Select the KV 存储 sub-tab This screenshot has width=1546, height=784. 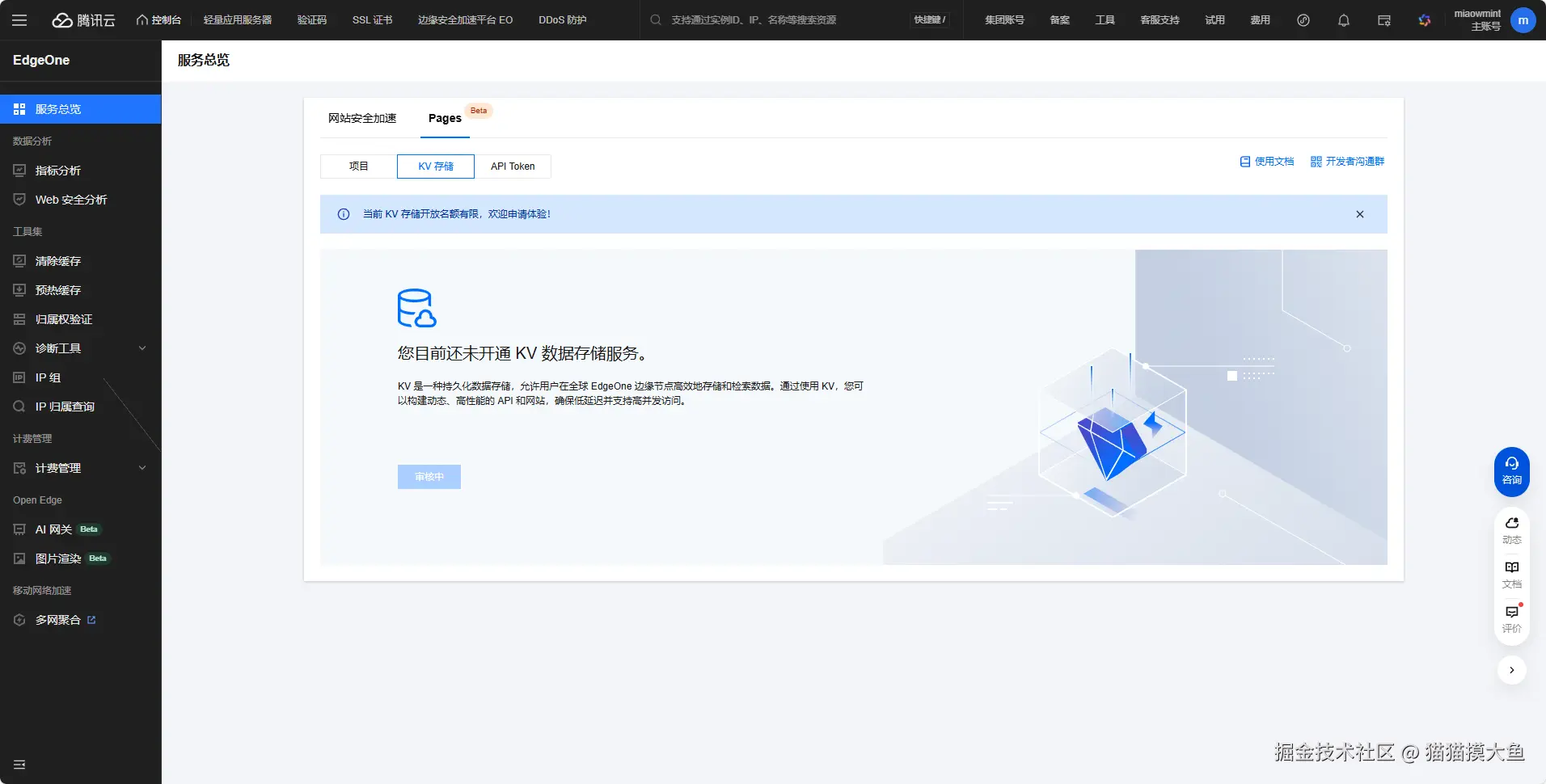[x=436, y=166]
